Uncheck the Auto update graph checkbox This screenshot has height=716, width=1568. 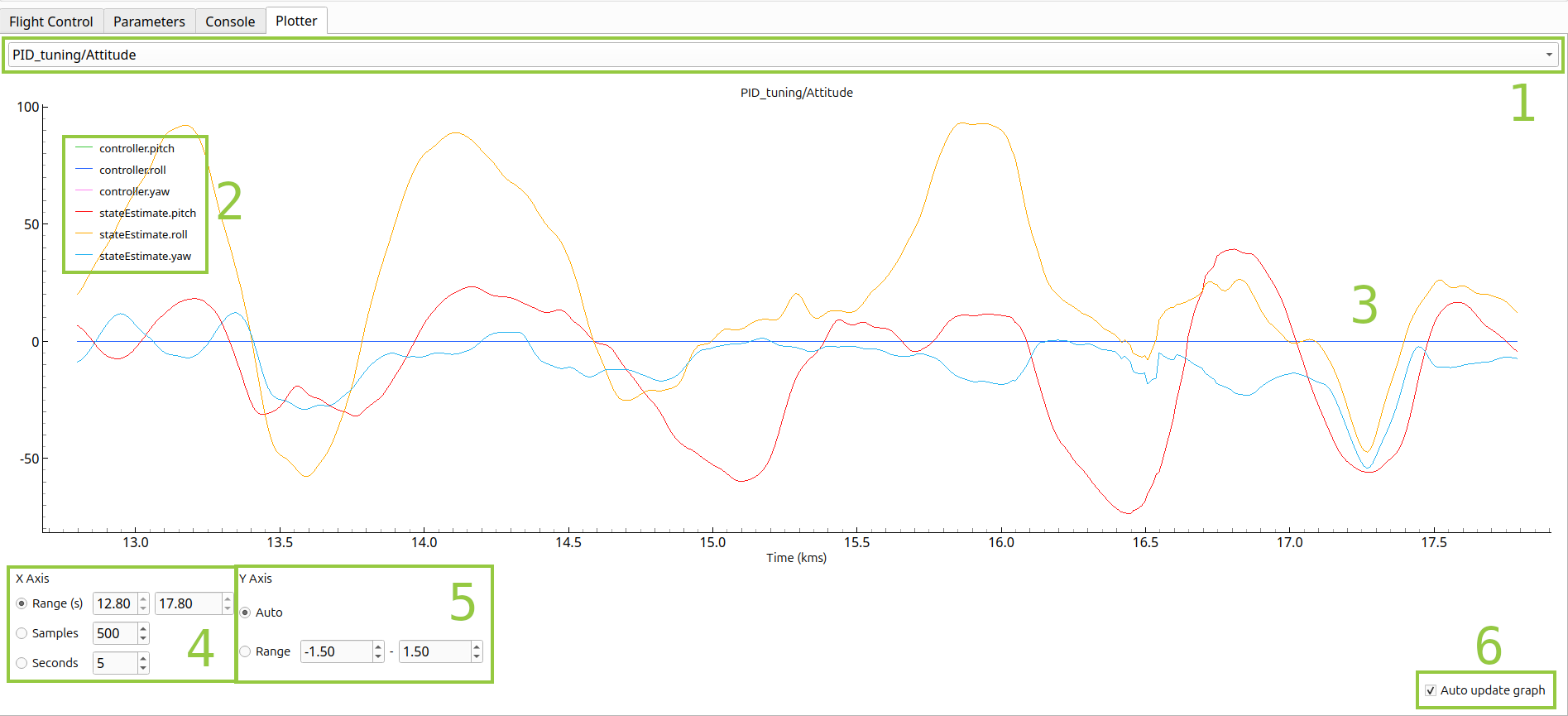1431,690
